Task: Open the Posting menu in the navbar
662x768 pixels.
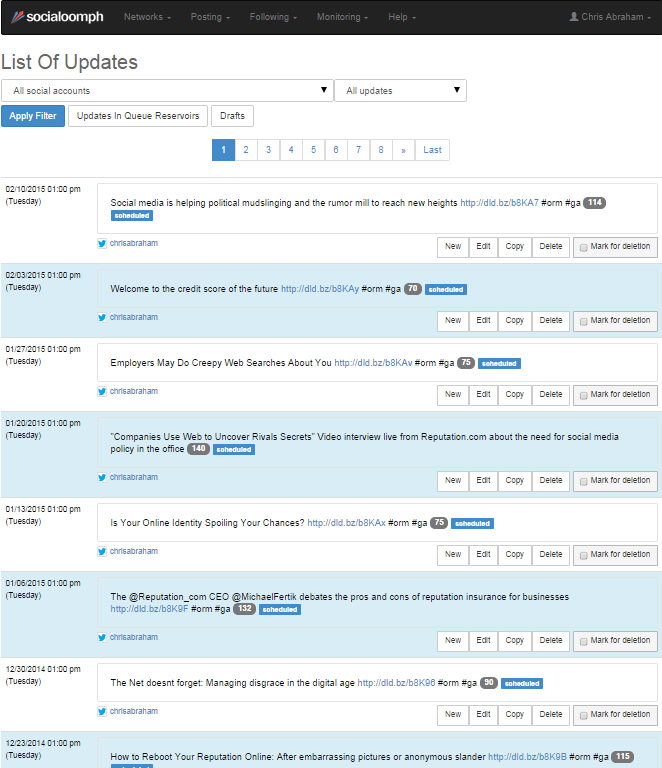Action: click(x=210, y=17)
